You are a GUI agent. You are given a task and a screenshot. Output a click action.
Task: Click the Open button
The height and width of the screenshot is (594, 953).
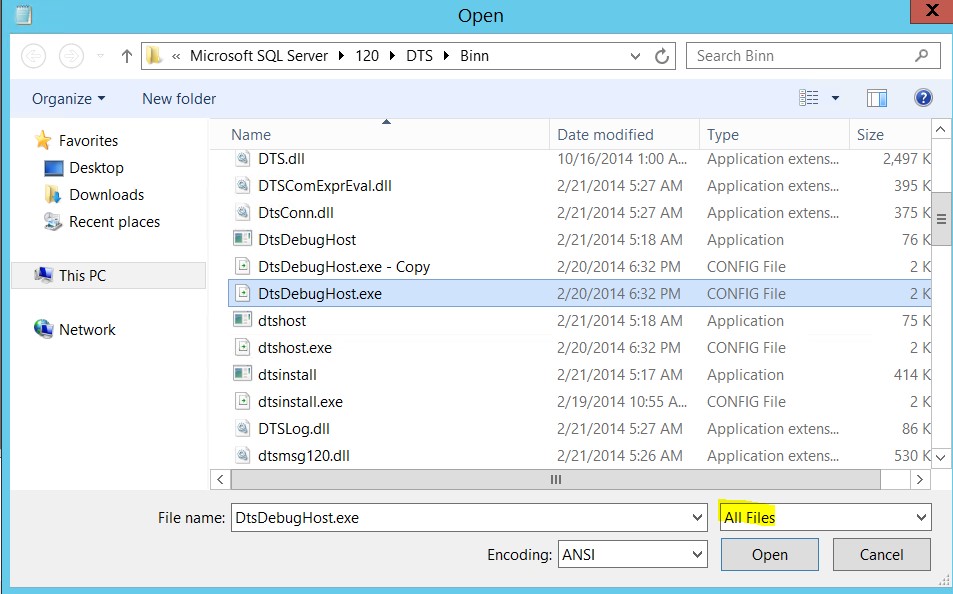[x=769, y=554]
